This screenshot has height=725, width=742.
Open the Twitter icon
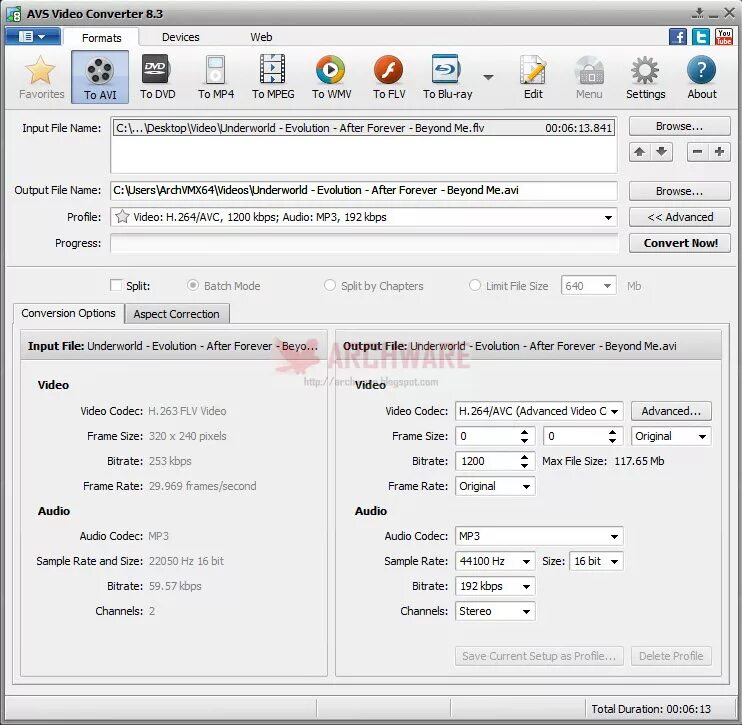701,36
